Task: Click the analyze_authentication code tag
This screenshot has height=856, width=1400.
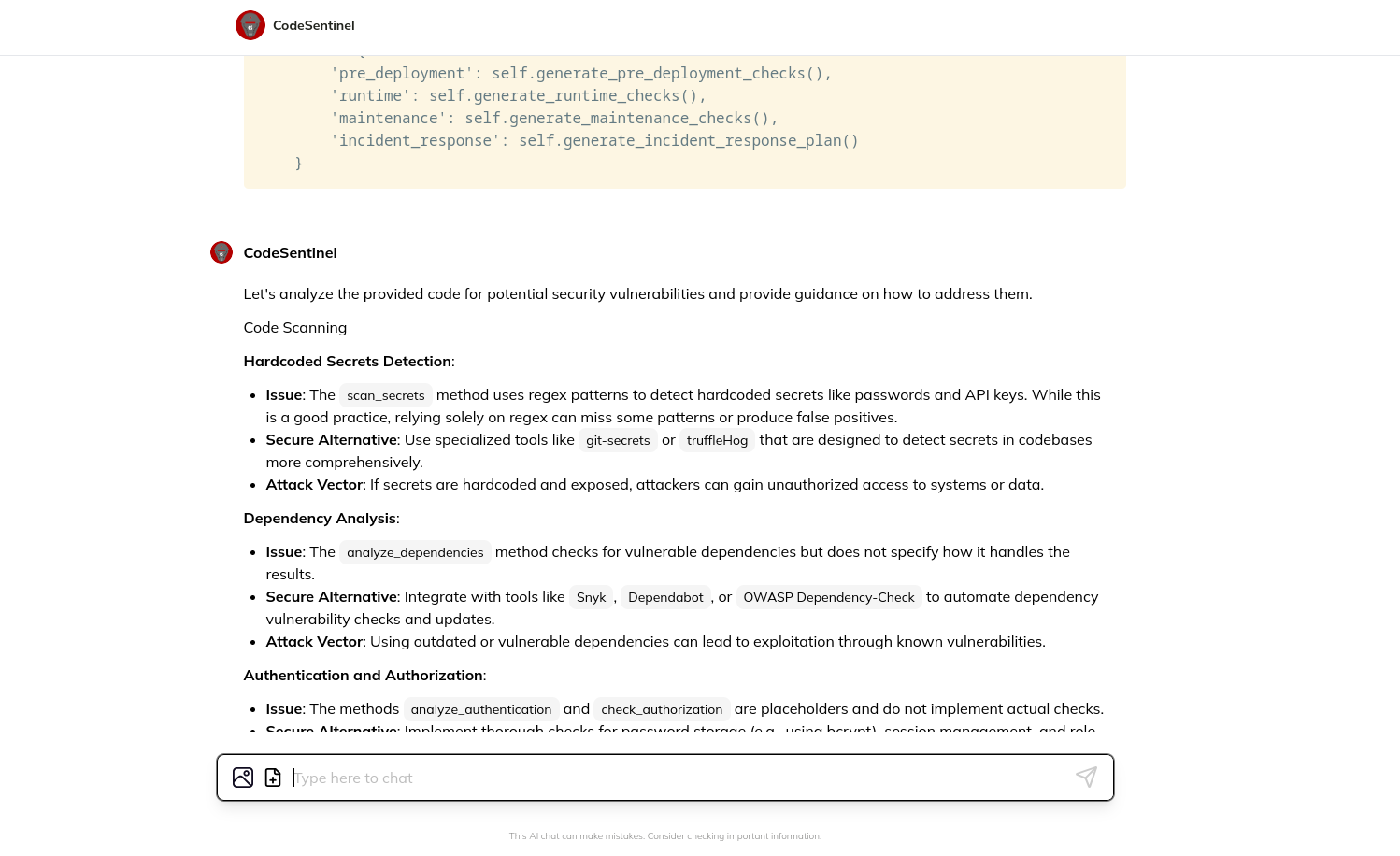Action: click(x=481, y=709)
